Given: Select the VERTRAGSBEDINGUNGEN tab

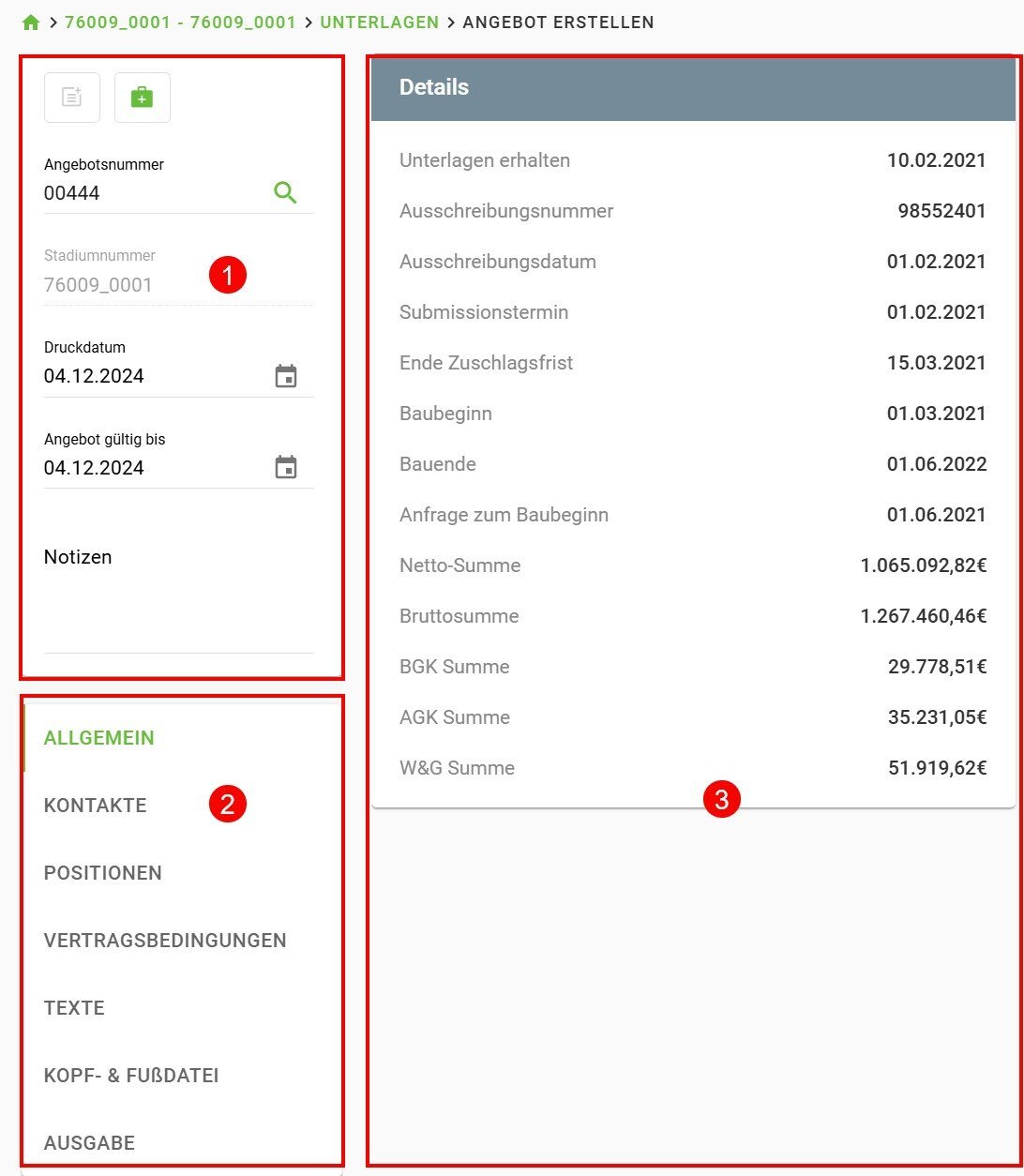Looking at the screenshot, I should (165, 941).
